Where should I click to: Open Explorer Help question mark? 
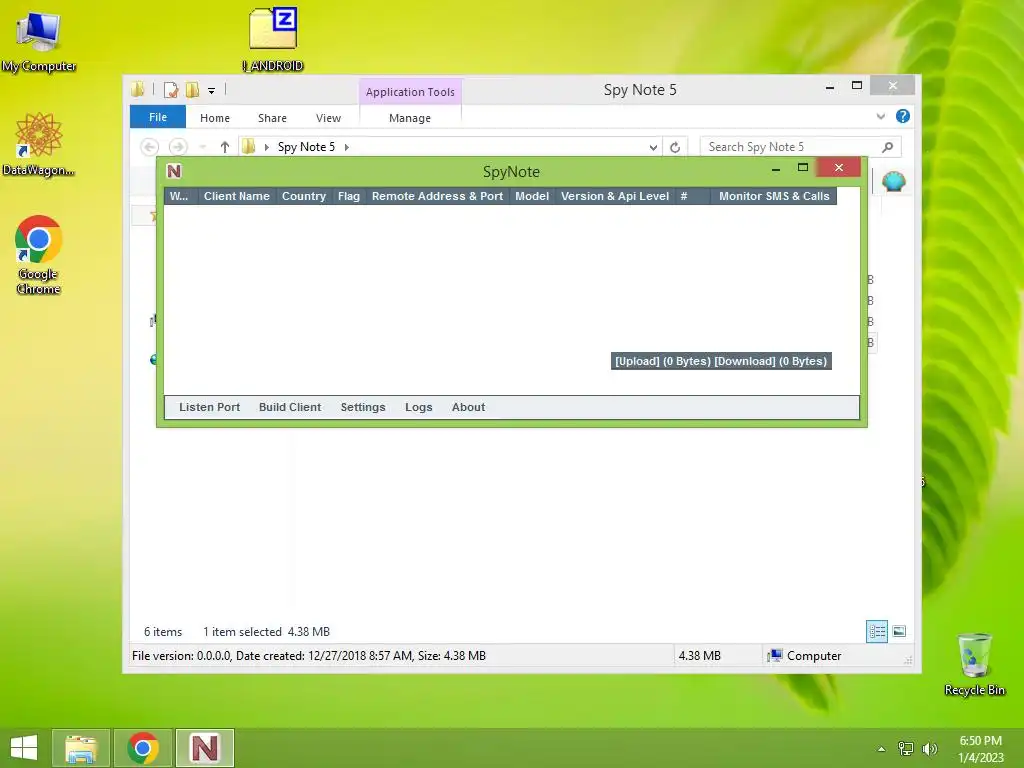pyautogui.click(x=903, y=116)
